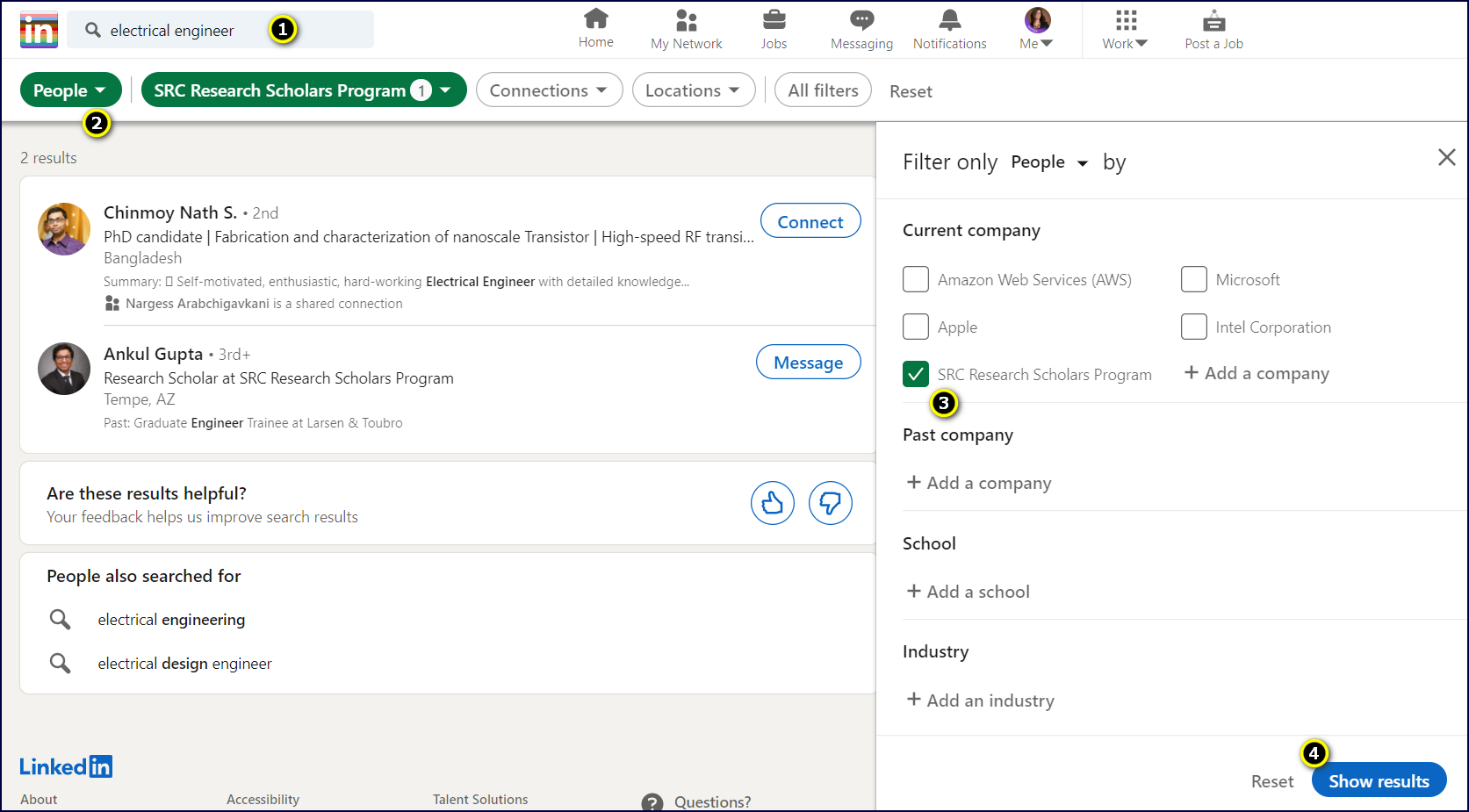The image size is (1469, 812).
Task: Open Chinmoy Nath S. profile photo
Action: (x=64, y=229)
